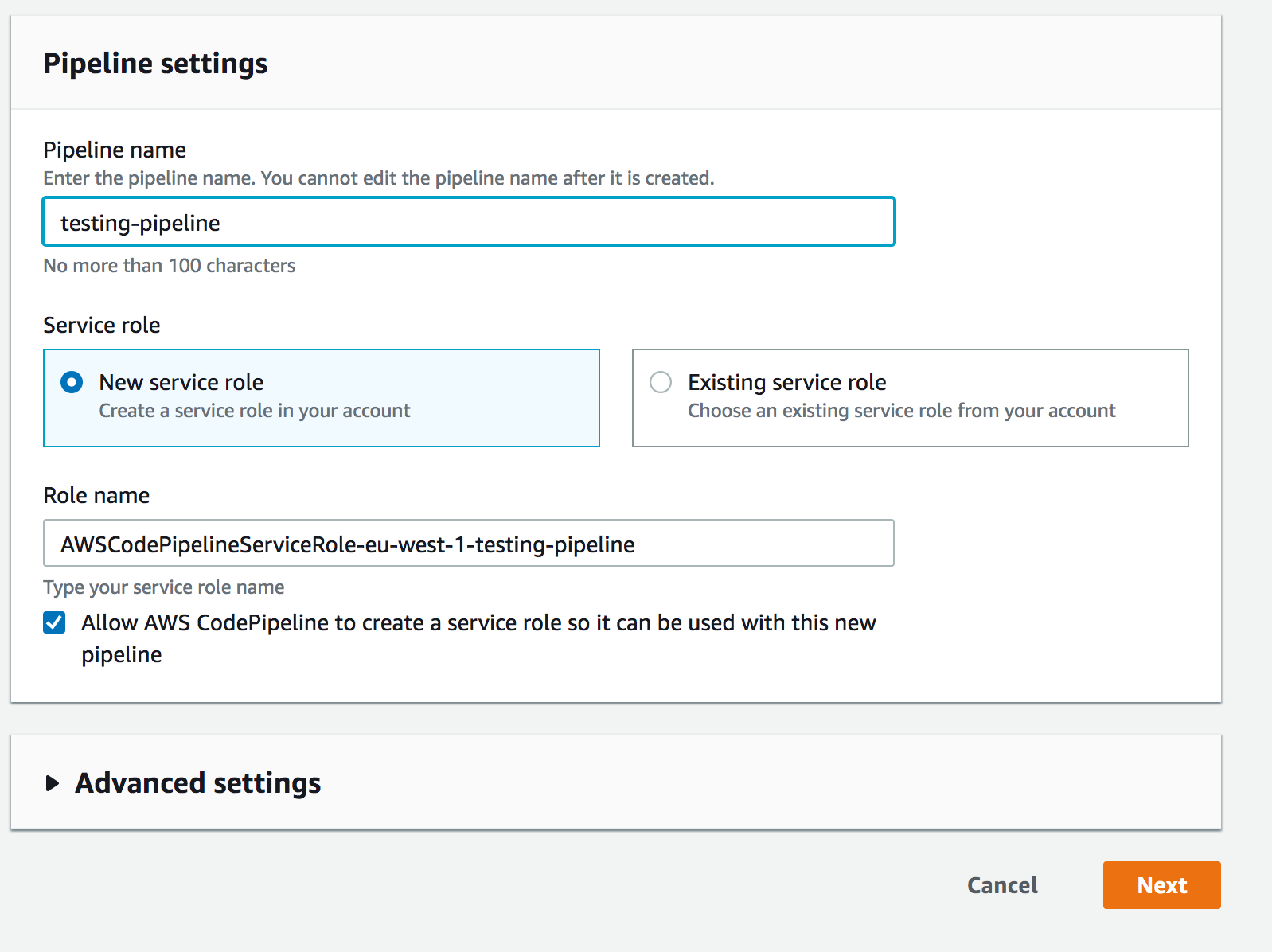Viewport: 1272px width, 952px height.
Task: Click 'Create a service role in your account' text
Action: point(254,411)
